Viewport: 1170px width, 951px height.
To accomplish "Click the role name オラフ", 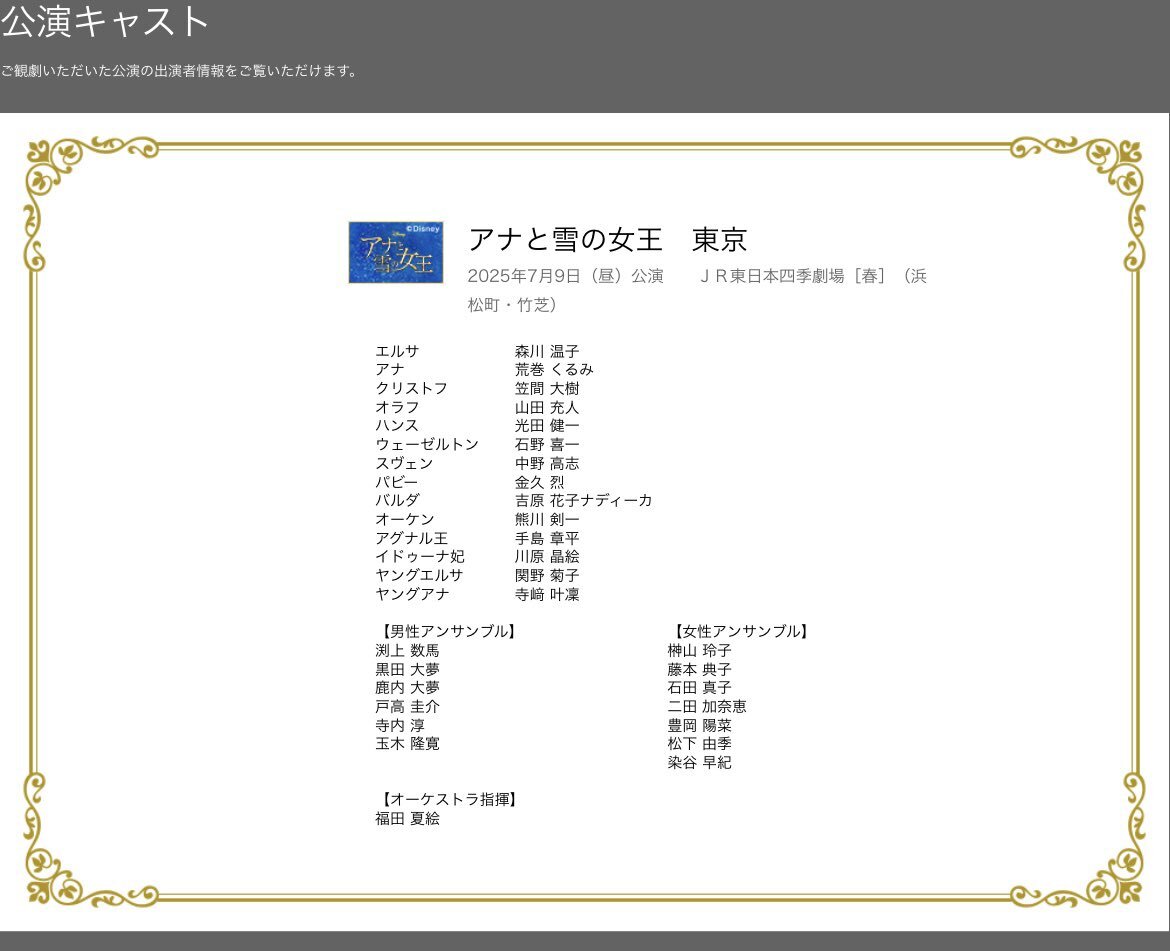I will [397, 407].
